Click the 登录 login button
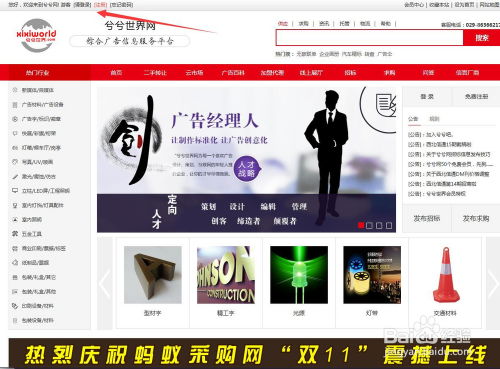 pyautogui.click(x=427, y=97)
